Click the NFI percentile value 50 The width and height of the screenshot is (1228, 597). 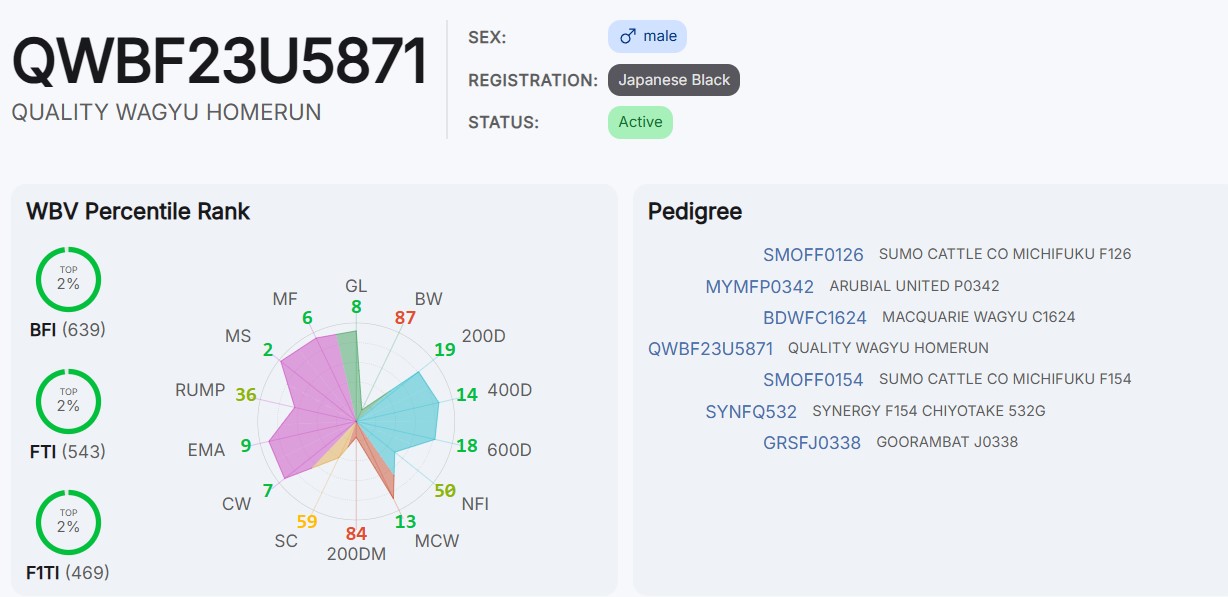[445, 491]
